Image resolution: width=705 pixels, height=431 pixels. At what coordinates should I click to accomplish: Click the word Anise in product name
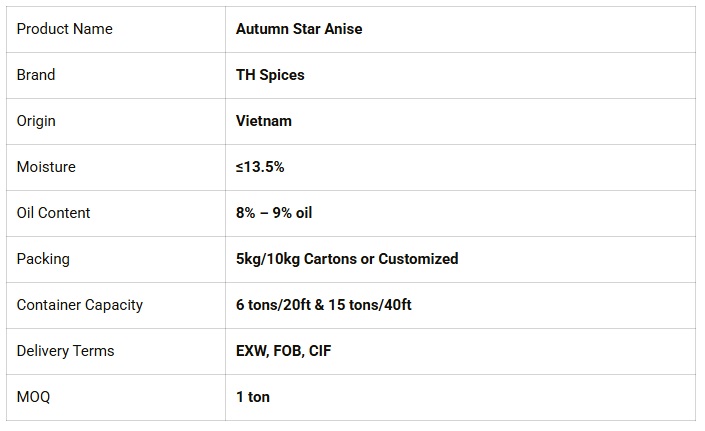(344, 29)
